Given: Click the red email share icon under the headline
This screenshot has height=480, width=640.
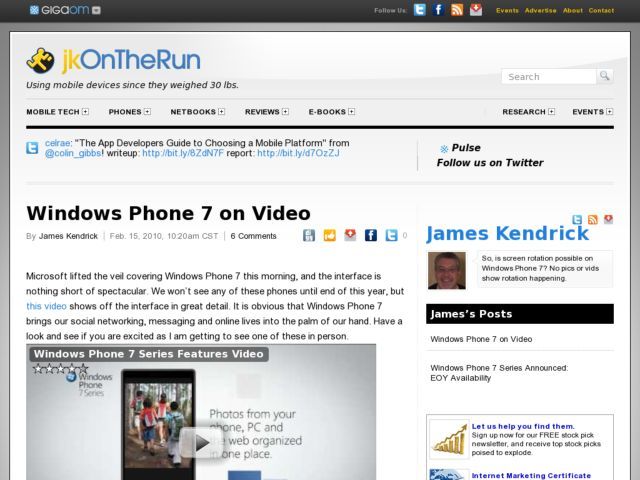Looking at the screenshot, I should coord(350,235).
